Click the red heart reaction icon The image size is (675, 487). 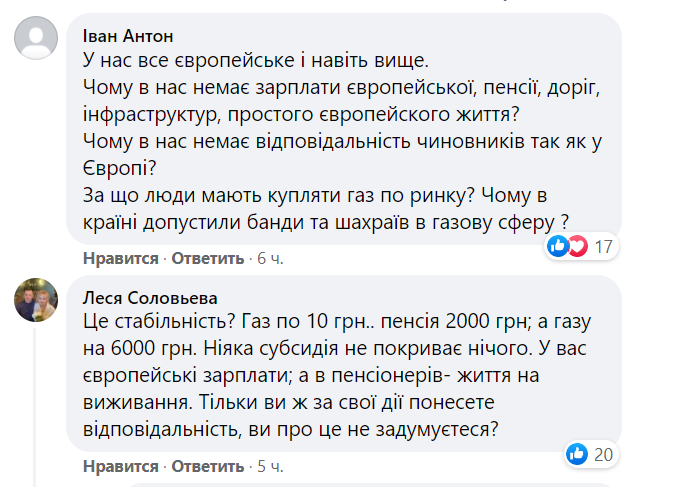point(576,246)
